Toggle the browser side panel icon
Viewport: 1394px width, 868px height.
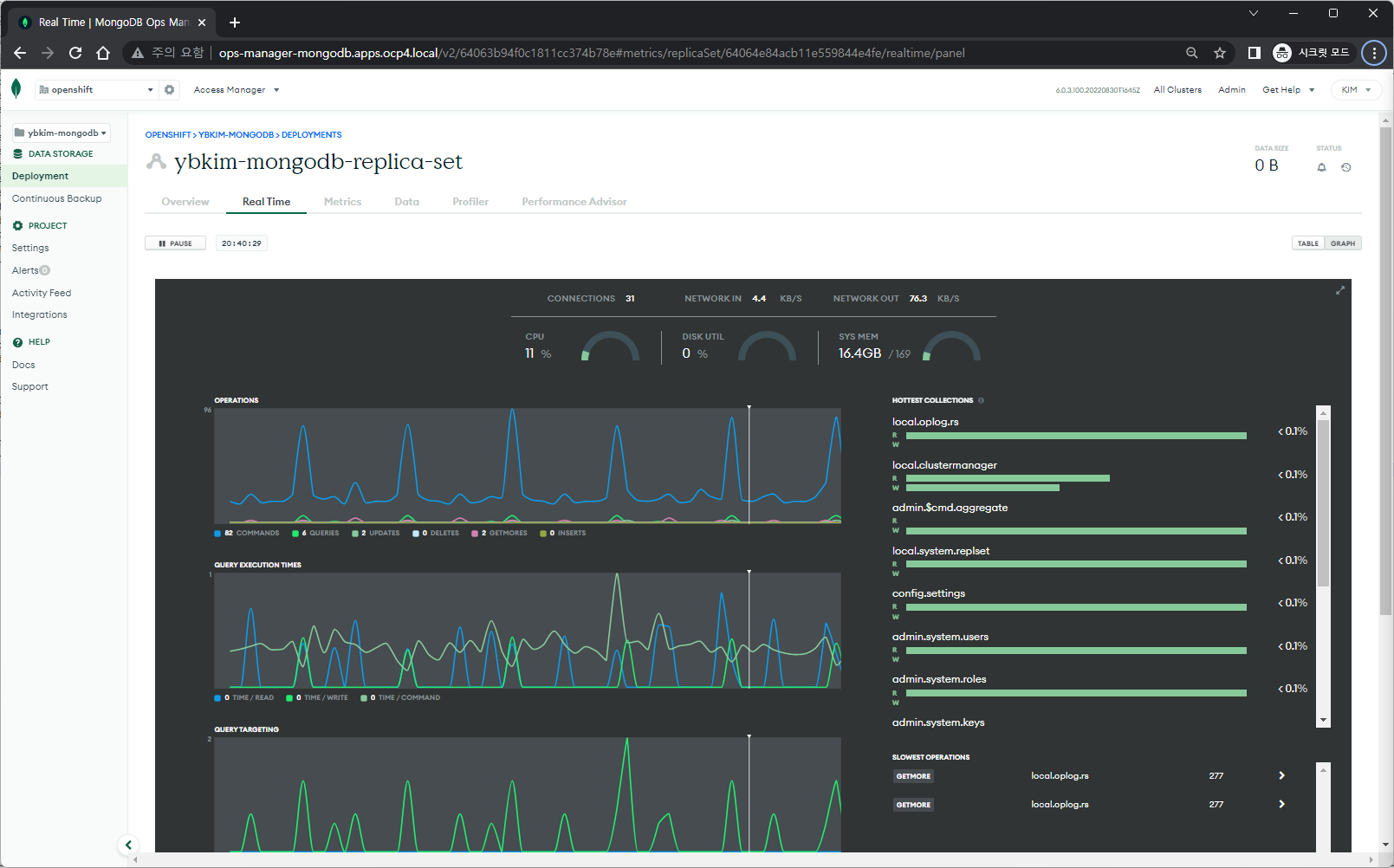[1254, 53]
